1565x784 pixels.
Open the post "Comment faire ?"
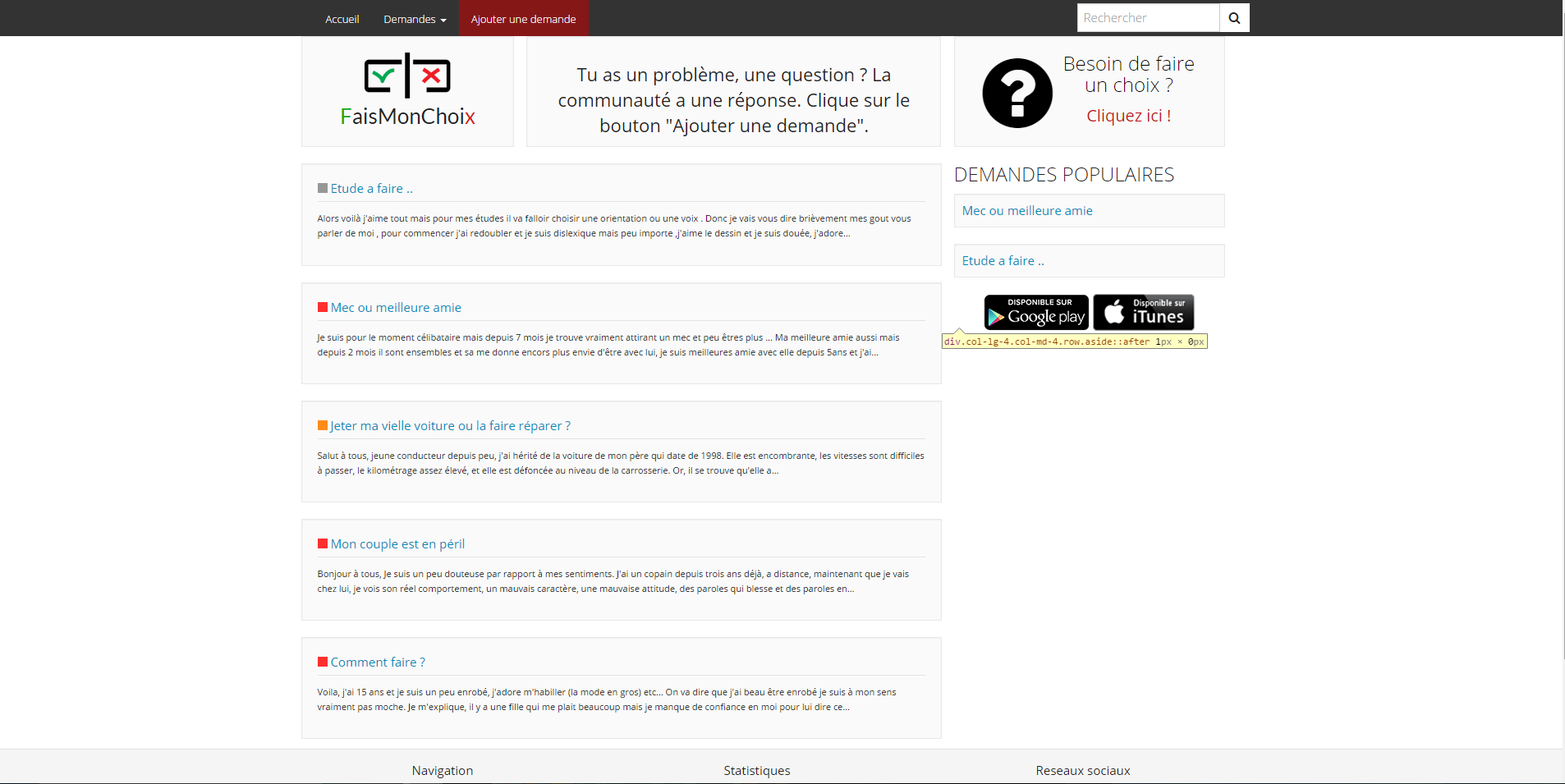378,663
